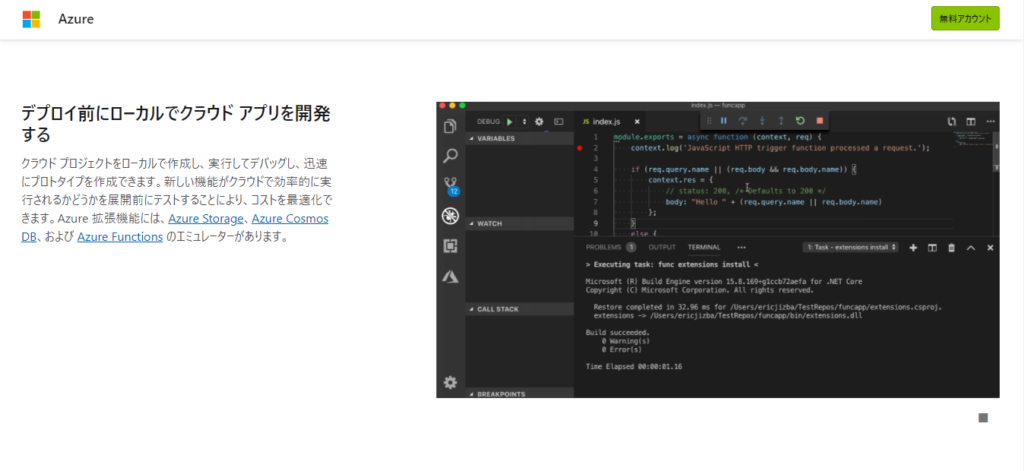The height and width of the screenshot is (471, 1024).
Task: Collapse the BREAKPOINTS section
Action: pyautogui.click(x=519, y=394)
